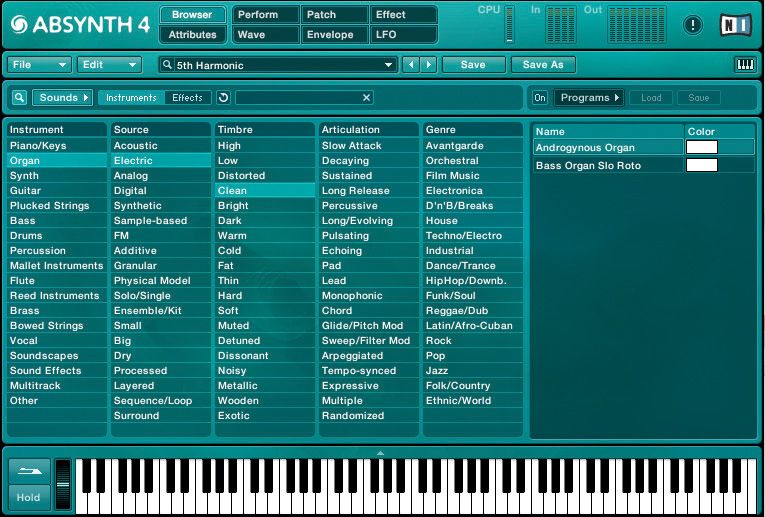
Task: Click the pitch wheel slider beside keyboard
Action: coord(63,484)
